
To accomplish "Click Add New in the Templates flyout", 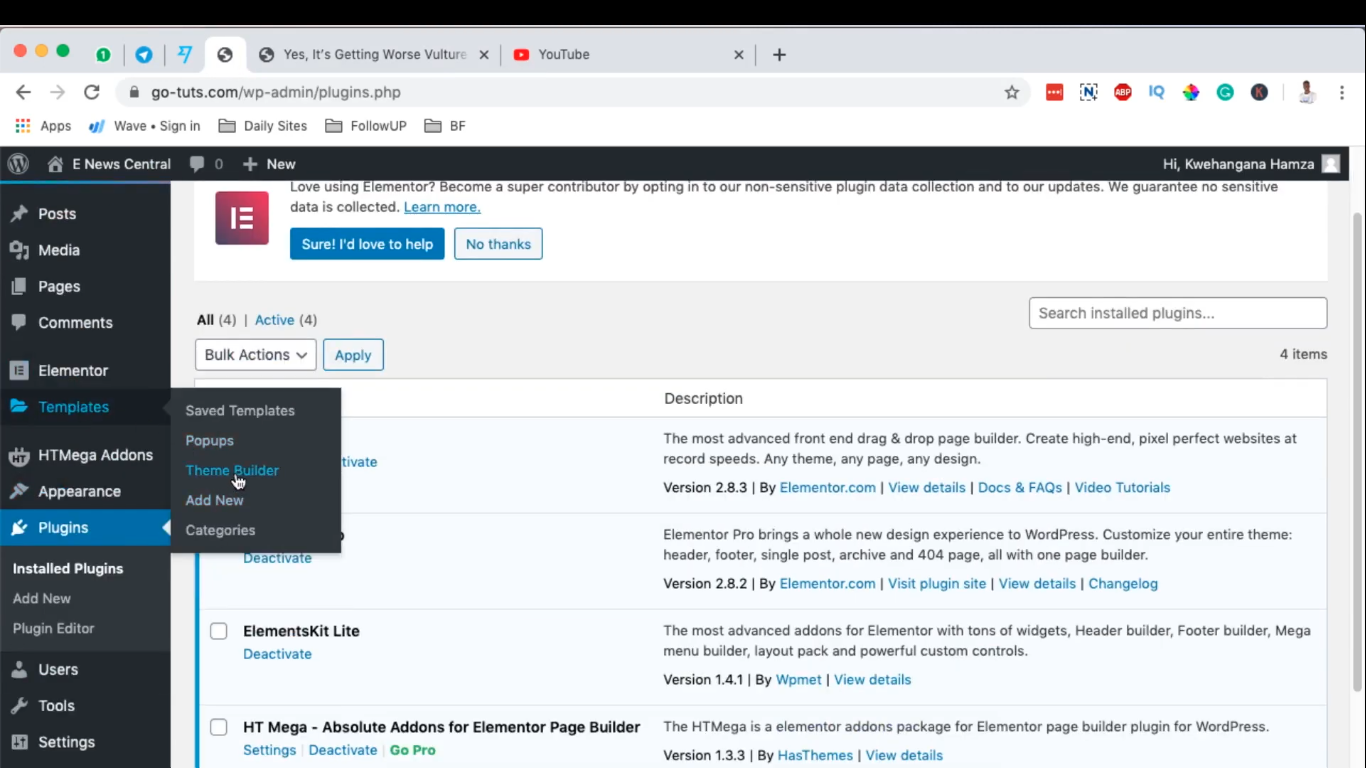I will pos(214,501).
